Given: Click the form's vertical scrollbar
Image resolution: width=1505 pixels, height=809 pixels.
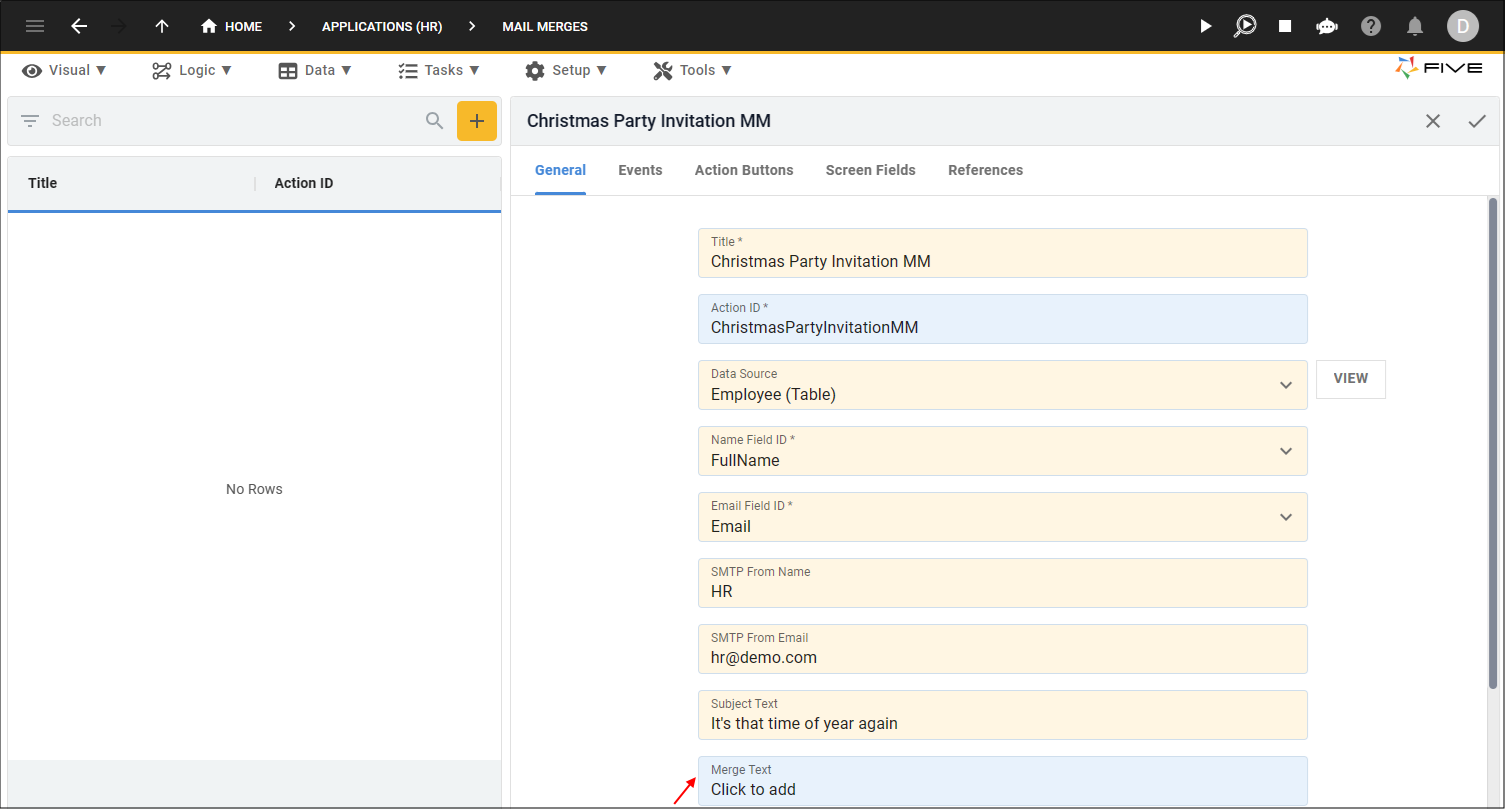Looking at the screenshot, I should pyautogui.click(x=1493, y=442).
